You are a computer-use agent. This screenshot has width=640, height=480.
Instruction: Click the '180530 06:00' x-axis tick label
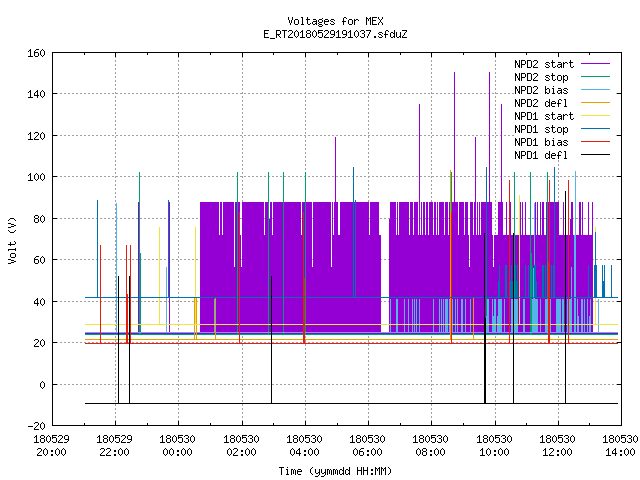367,446
